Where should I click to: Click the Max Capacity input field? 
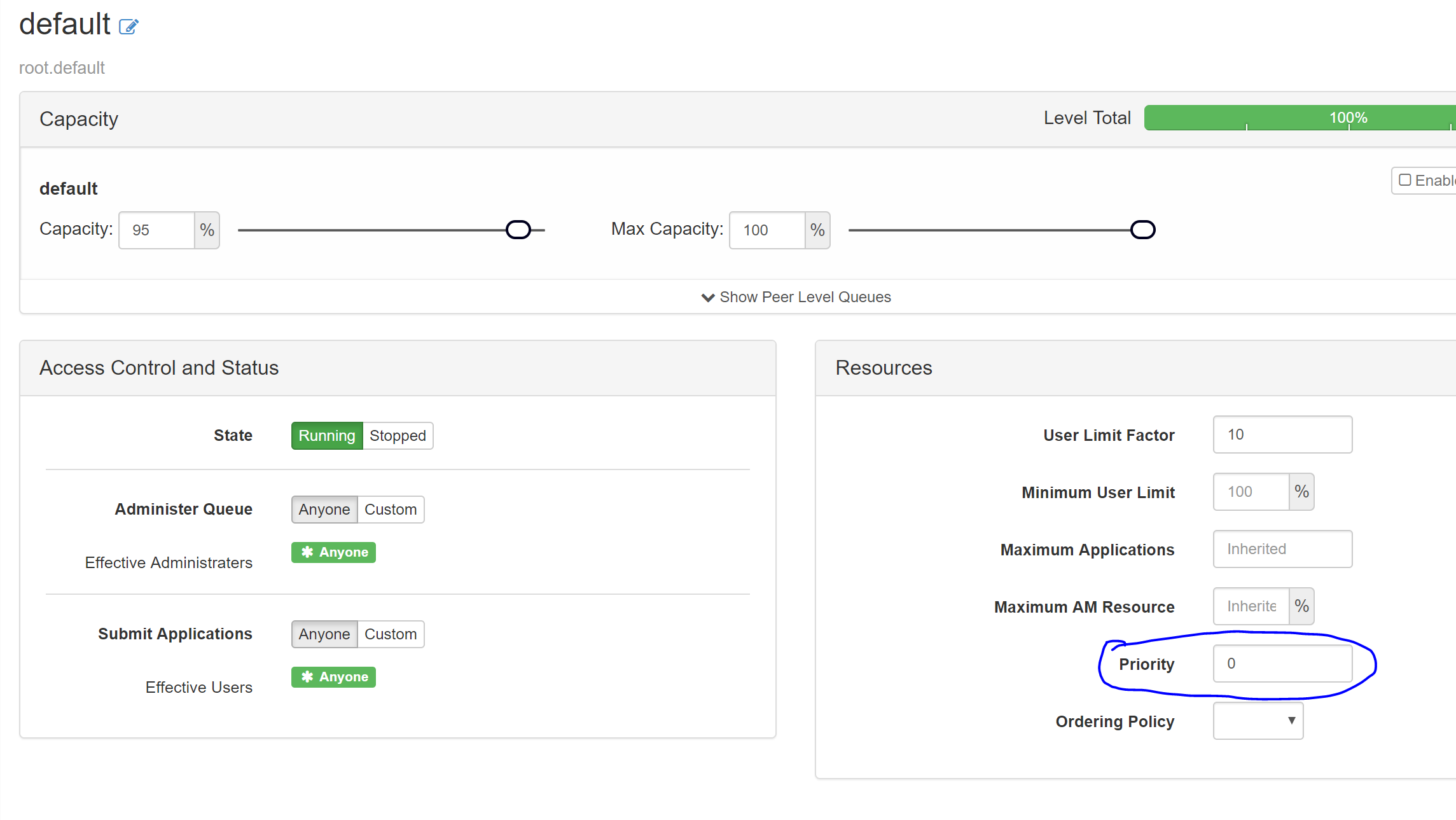pos(767,230)
